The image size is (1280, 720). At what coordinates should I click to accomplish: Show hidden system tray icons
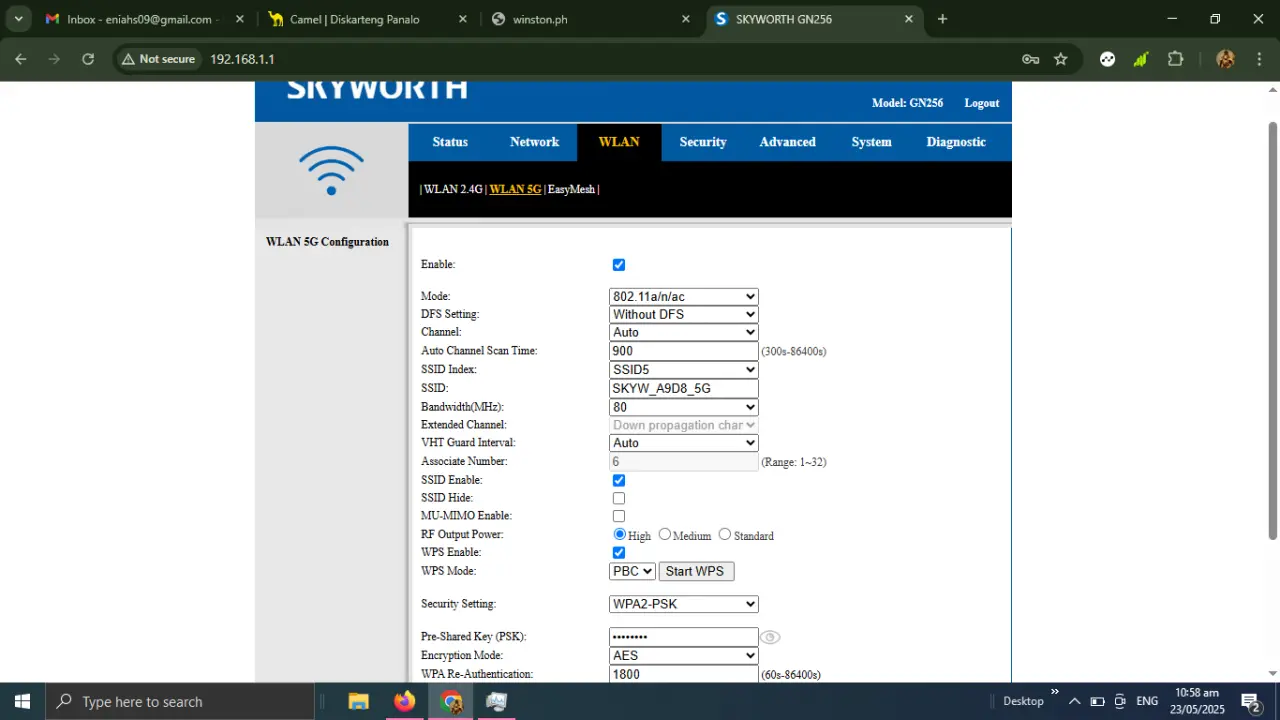(x=1074, y=701)
